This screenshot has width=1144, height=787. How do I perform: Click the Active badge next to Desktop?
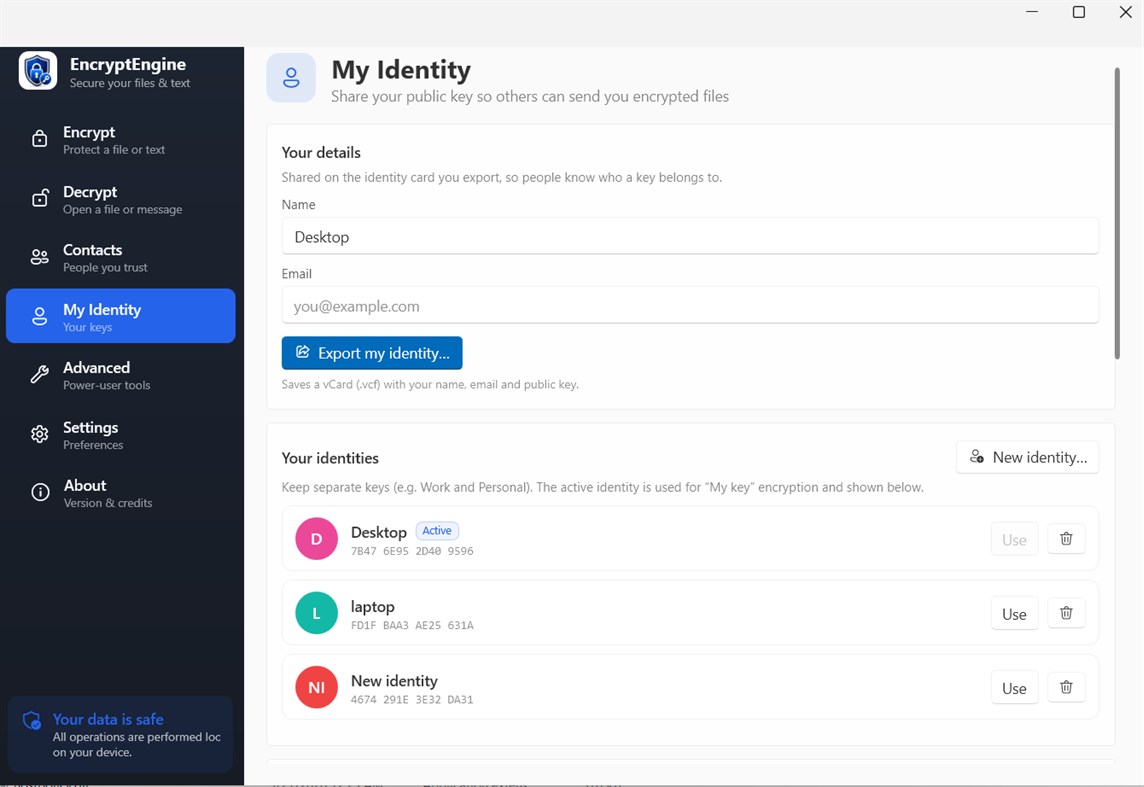coord(437,531)
